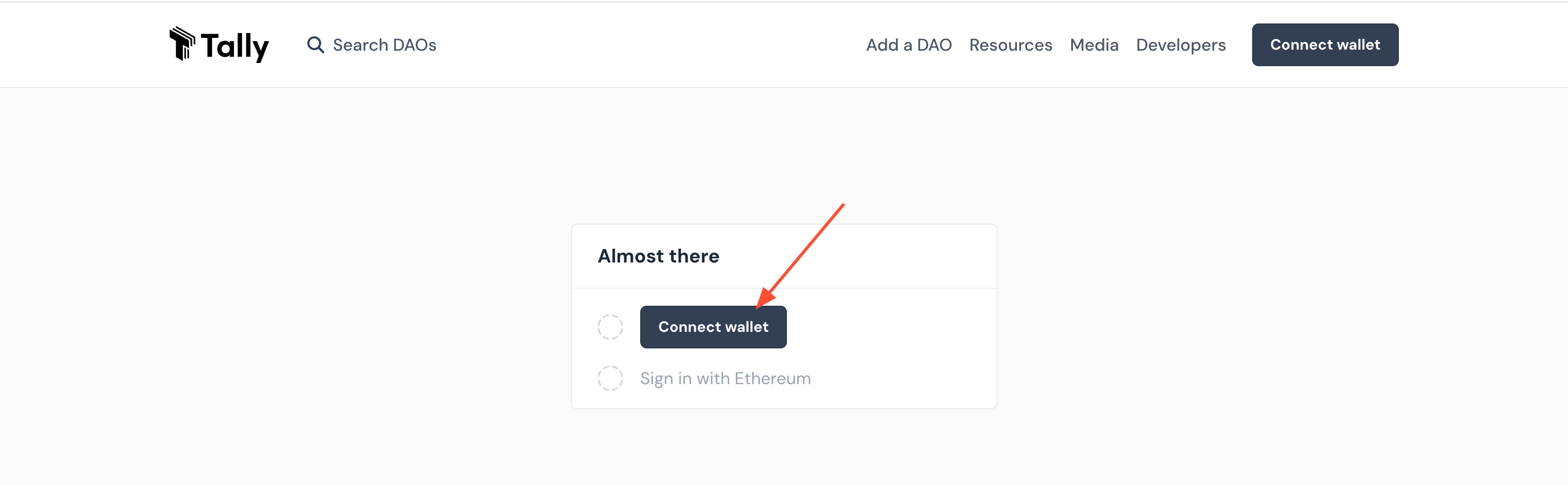1568x485 pixels.
Task: Click the blank header area between search and Add a DAO
Action: coord(651,45)
